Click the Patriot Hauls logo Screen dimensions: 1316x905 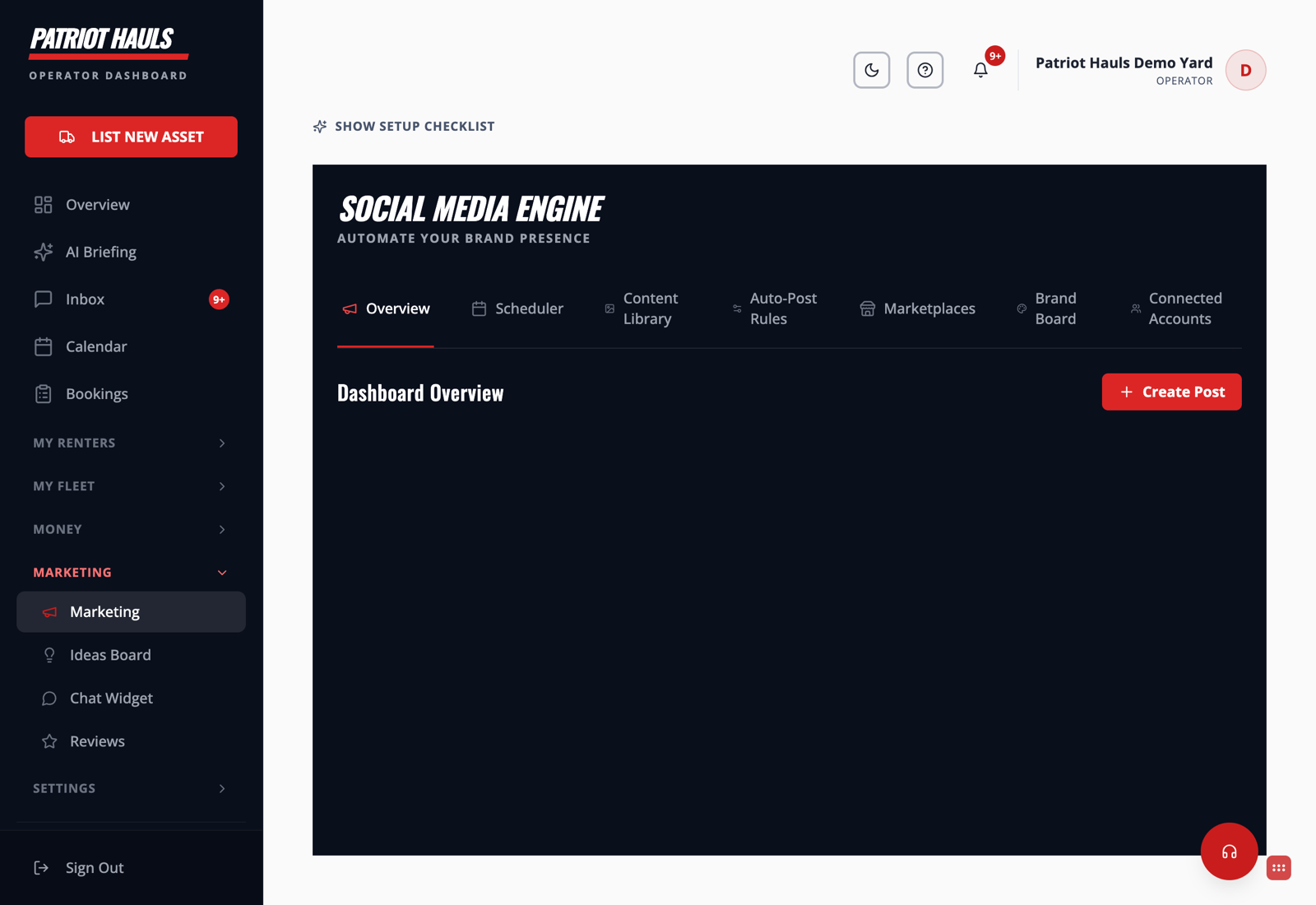click(x=109, y=43)
